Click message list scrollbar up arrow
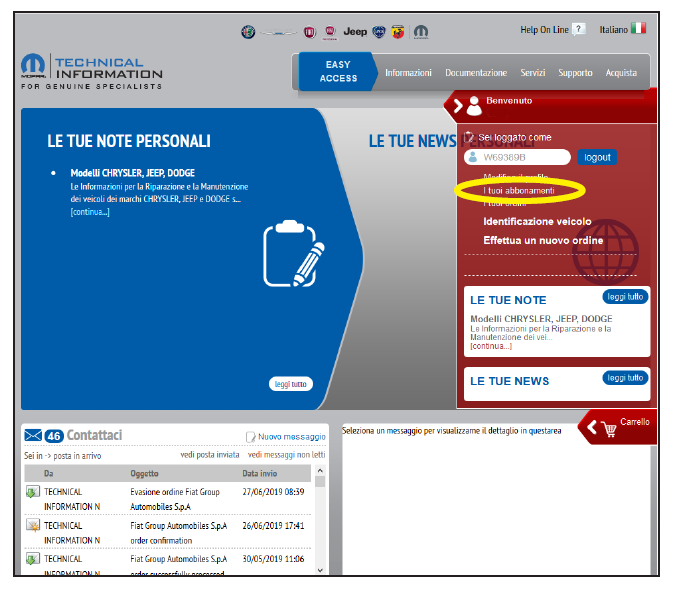 (x=320, y=471)
